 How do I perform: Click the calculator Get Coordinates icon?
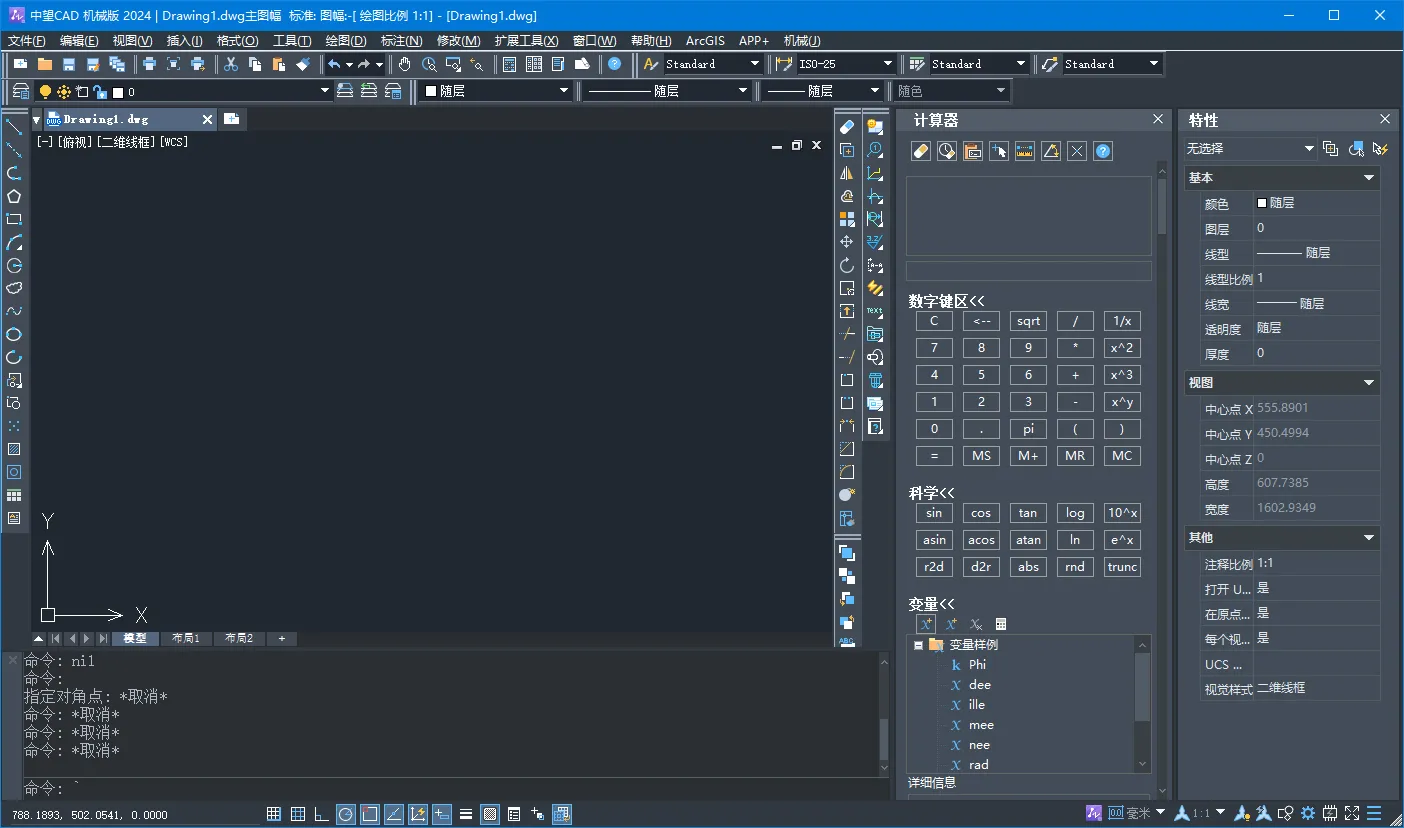(998, 151)
